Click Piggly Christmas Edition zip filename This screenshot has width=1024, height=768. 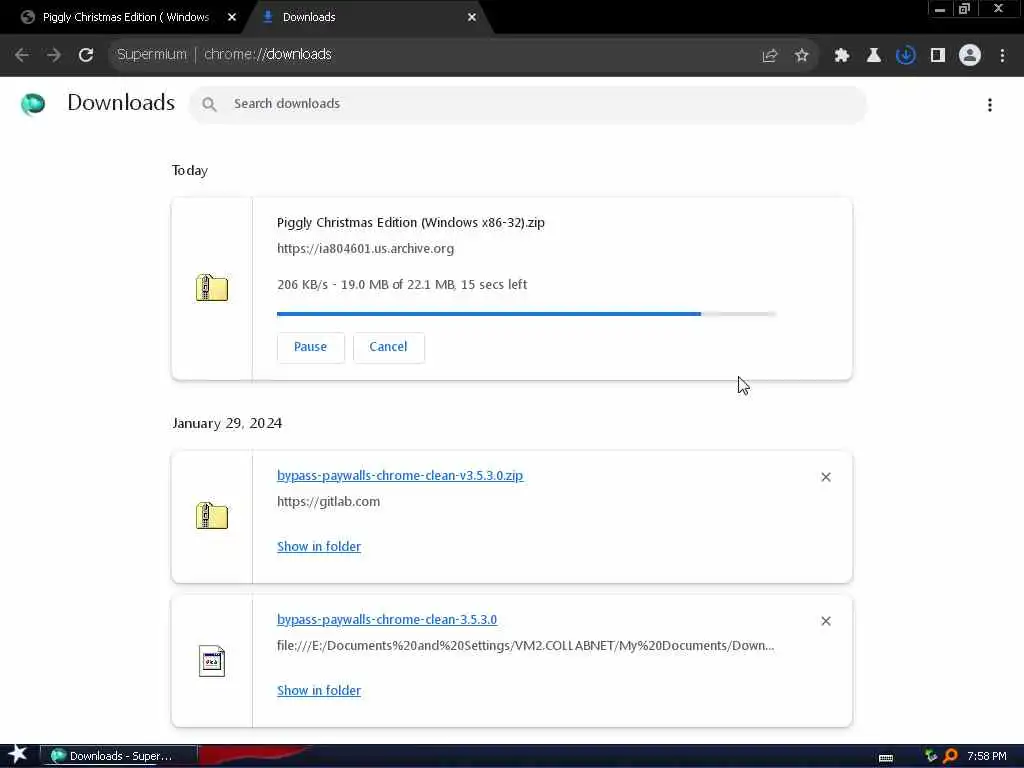point(411,223)
